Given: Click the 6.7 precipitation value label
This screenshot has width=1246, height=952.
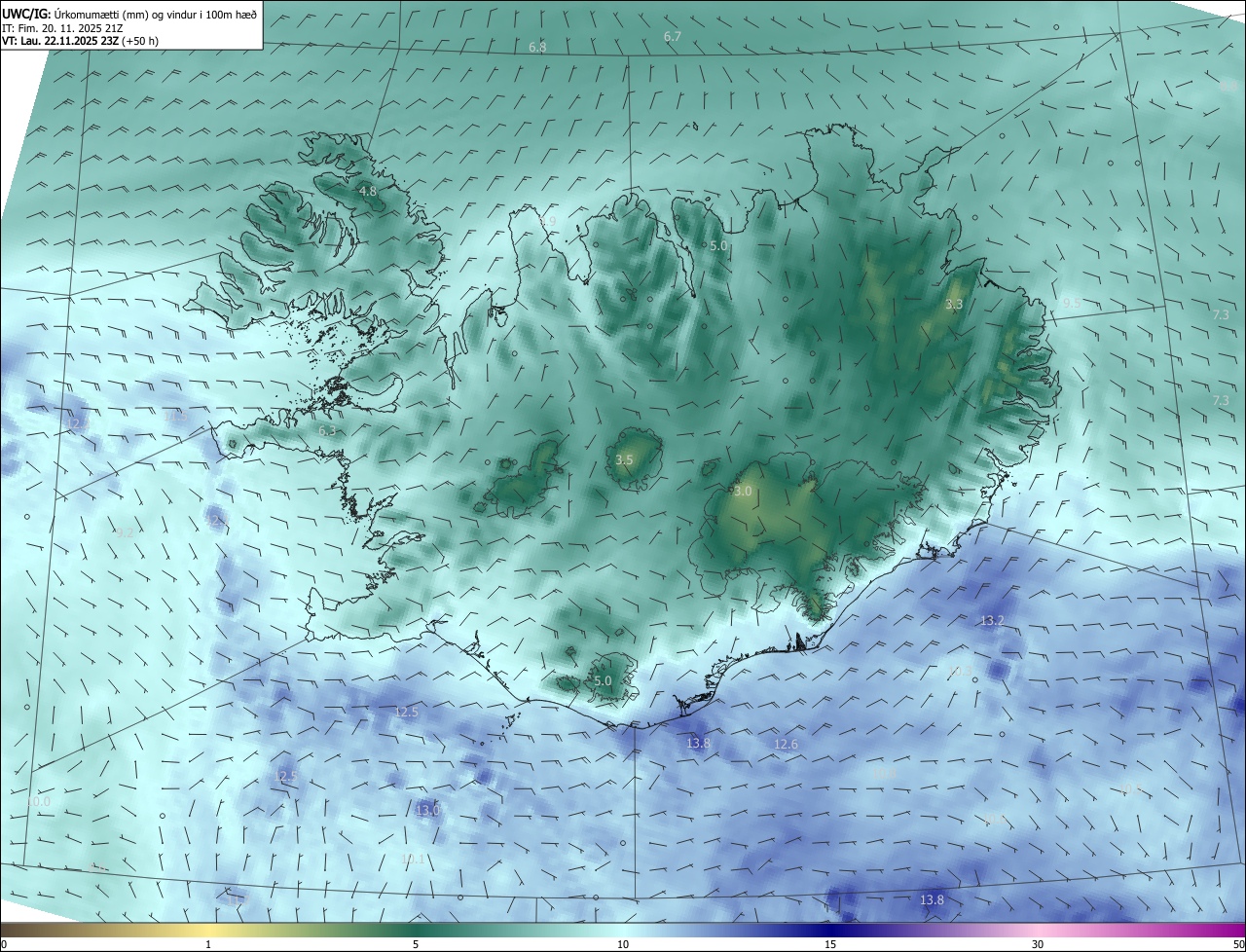Looking at the screenshot, I should tap(672, 37).
